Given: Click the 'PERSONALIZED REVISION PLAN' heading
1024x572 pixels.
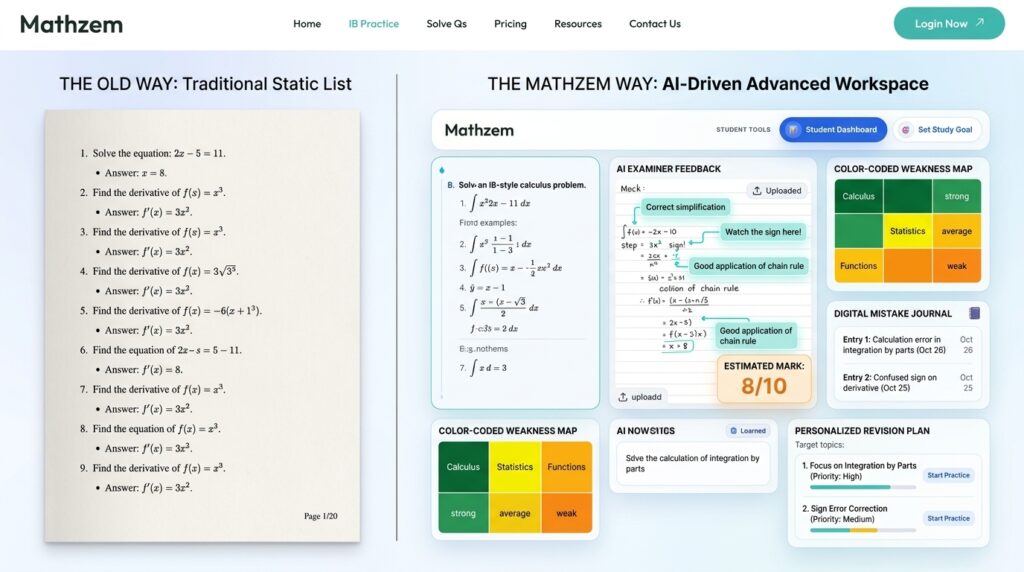Looking at the screenshot, I should coord(862,431).
